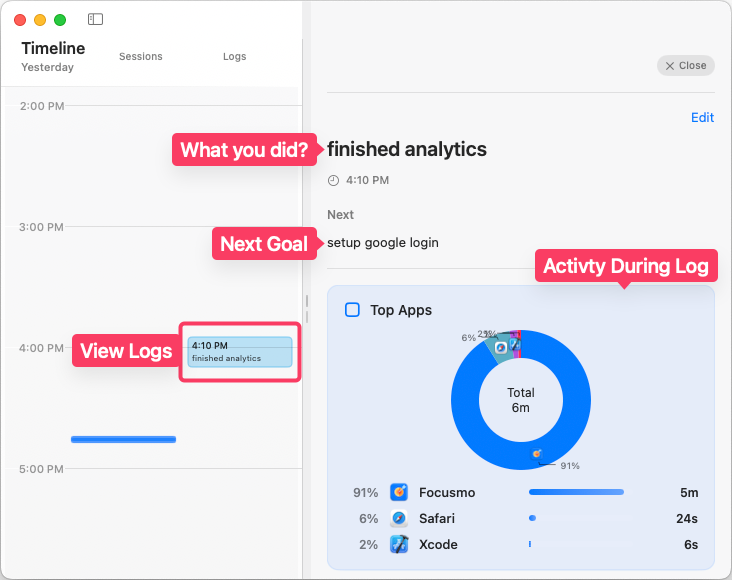Click the clock icon beside 4:10 PM
Image resolution: width=732 pixels, height=580 pixels.
point(334,181)
